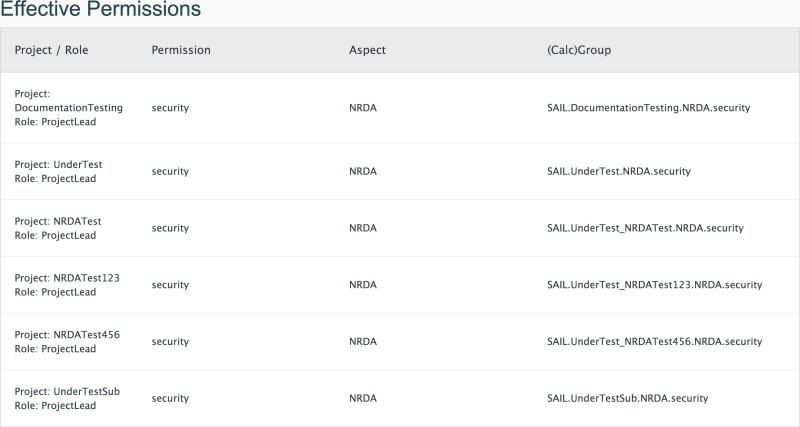Select the Project: NRDATest role cell
Image resolution: width=800 pixels, height=427 pixels.
pos(58,228)
